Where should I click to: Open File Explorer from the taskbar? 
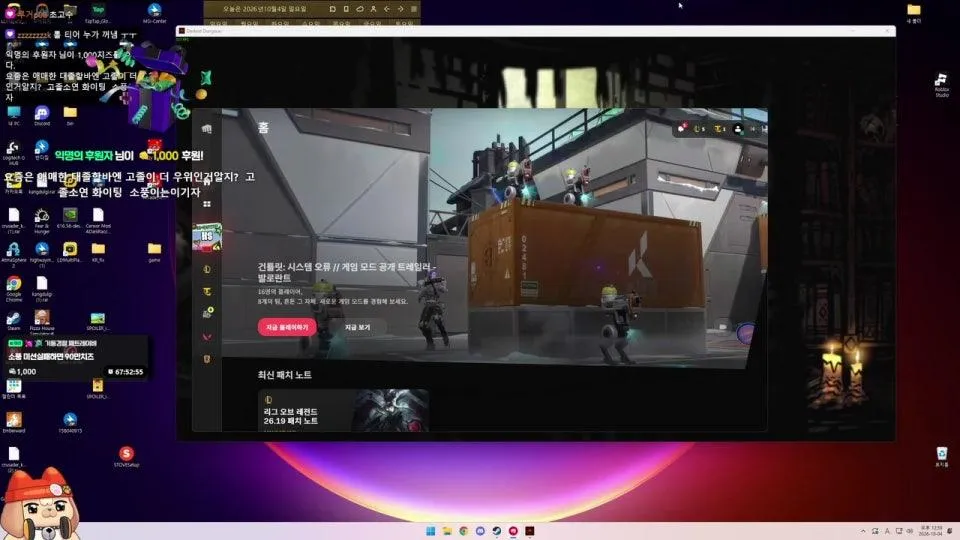[x=447, y=531]
